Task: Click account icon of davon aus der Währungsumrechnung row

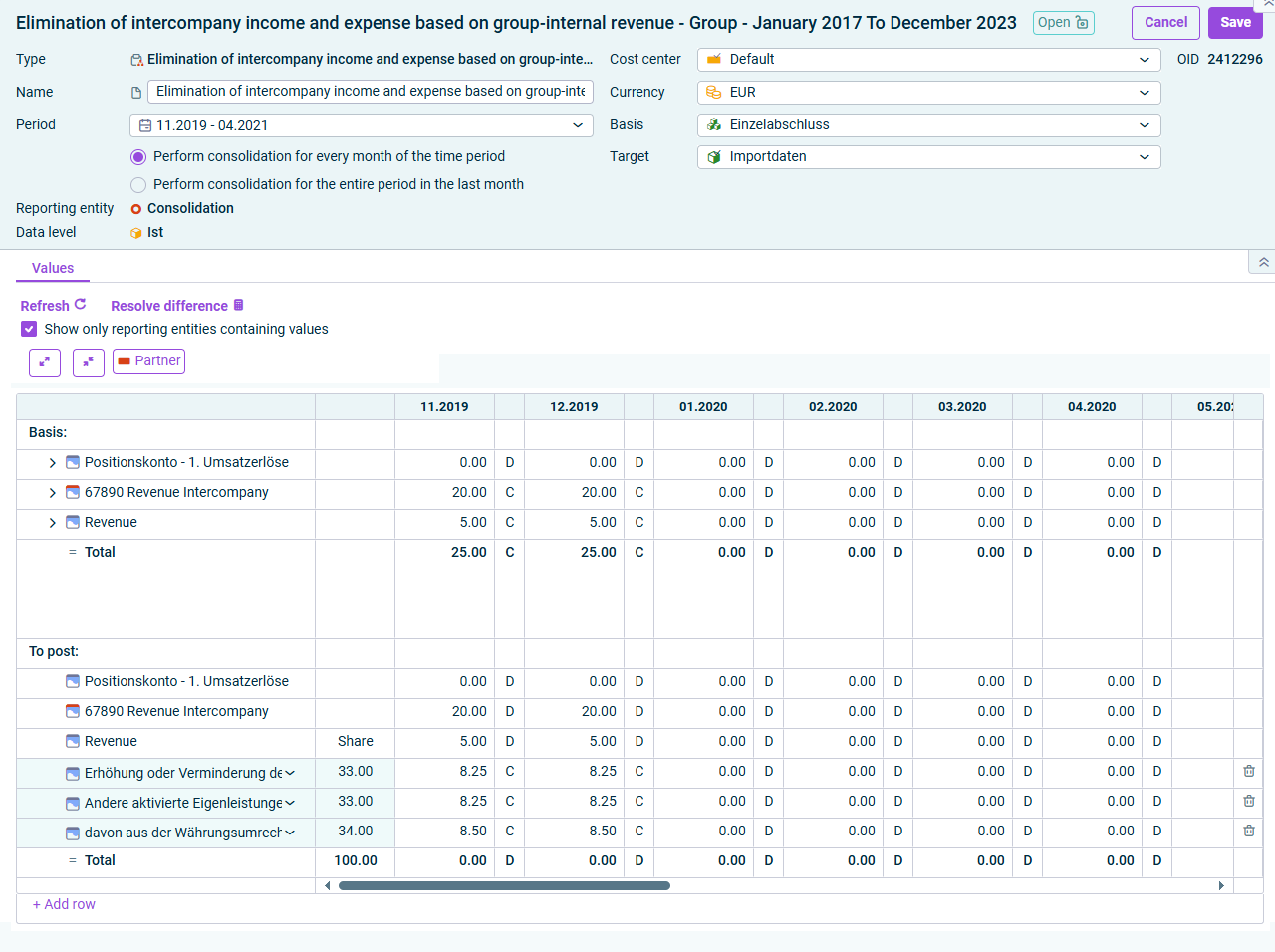Action: 73,833
